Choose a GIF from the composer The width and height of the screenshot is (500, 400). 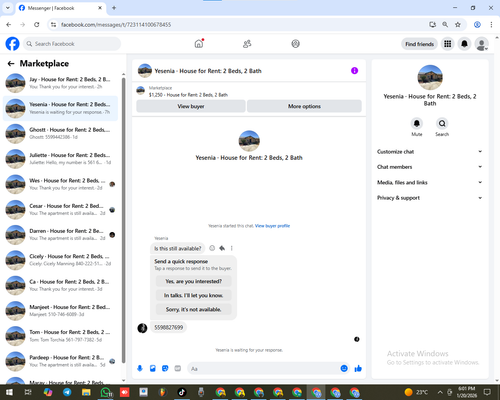(178, 368)
